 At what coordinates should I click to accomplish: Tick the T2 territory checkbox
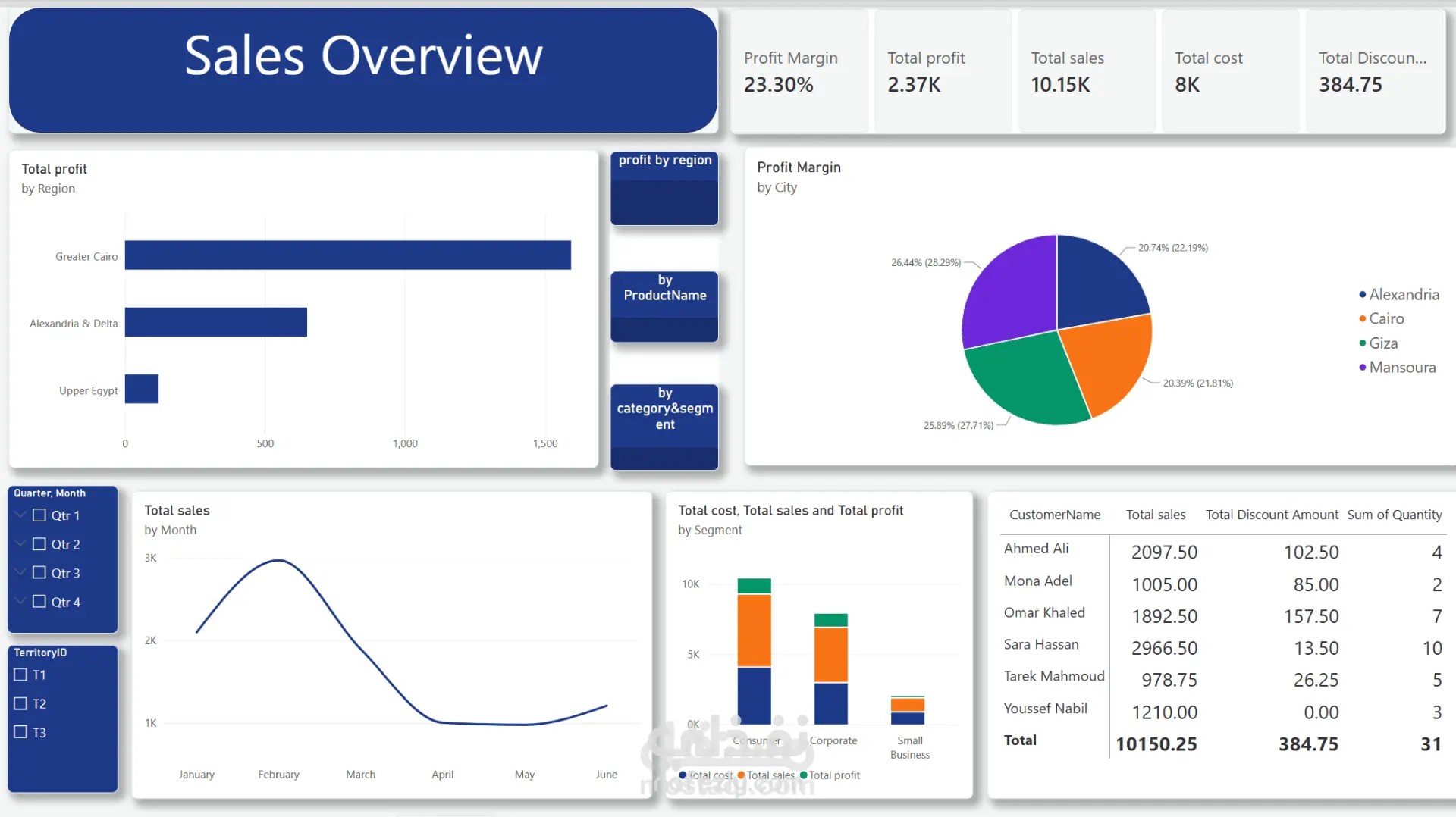coord(20,703)
